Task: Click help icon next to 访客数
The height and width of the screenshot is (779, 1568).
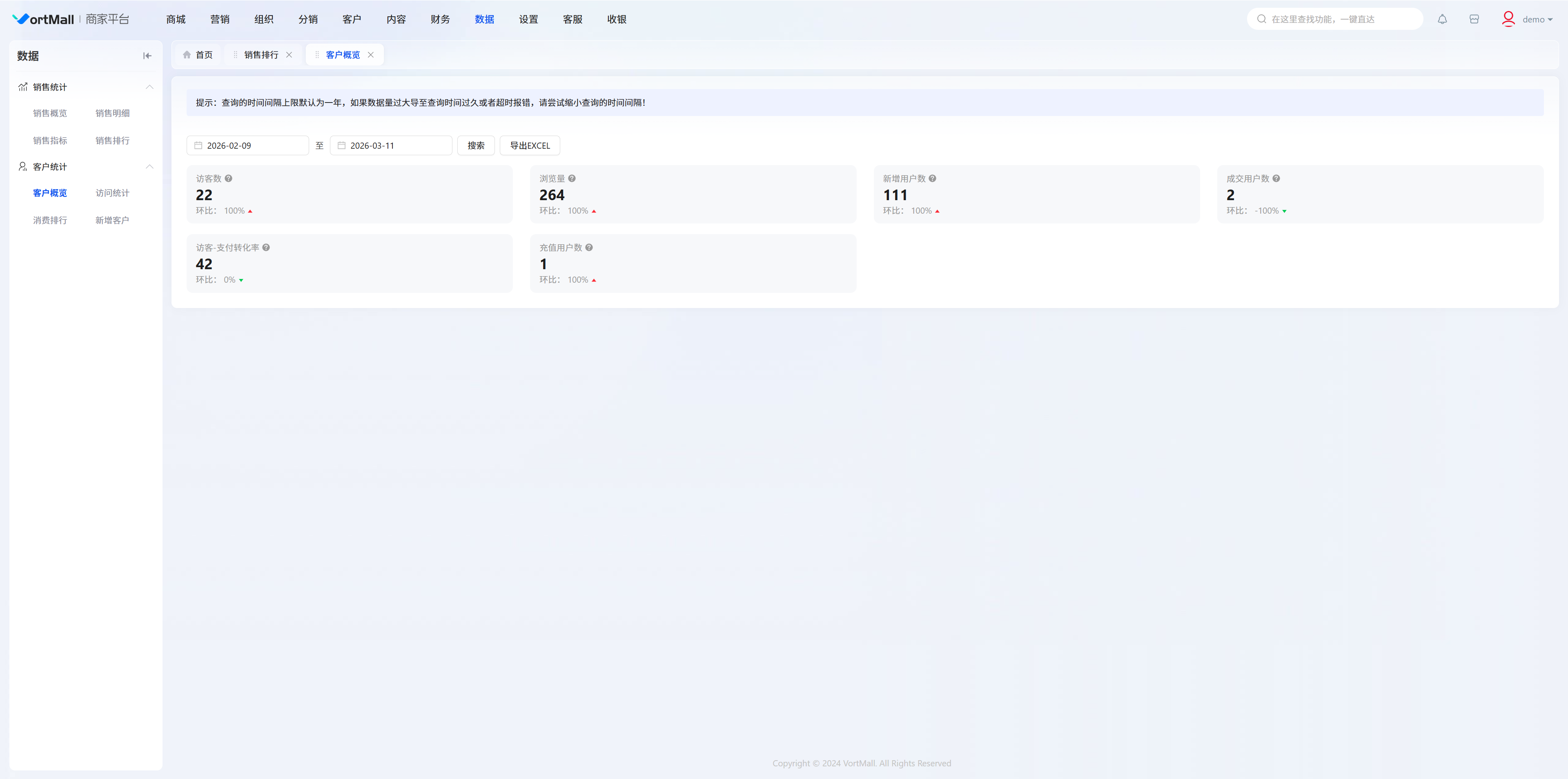Action: tap(228, 179)
